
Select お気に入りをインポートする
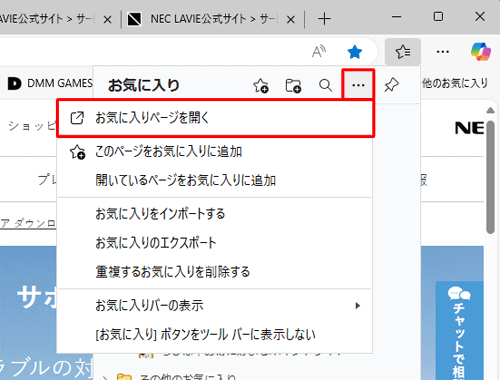pyautogui.click(x=215, y=214)
